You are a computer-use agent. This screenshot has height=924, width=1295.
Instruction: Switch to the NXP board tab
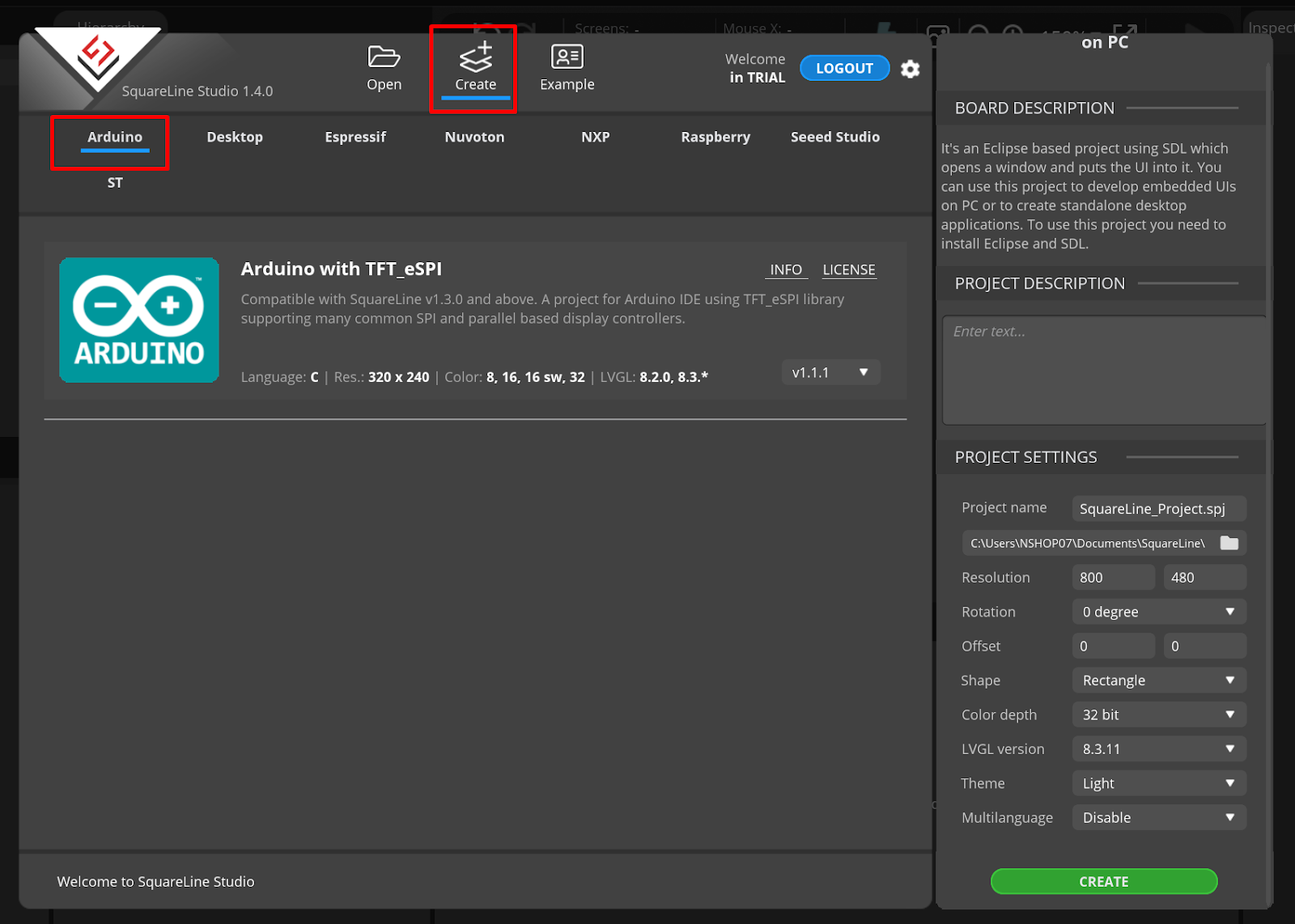pos(596,137)
